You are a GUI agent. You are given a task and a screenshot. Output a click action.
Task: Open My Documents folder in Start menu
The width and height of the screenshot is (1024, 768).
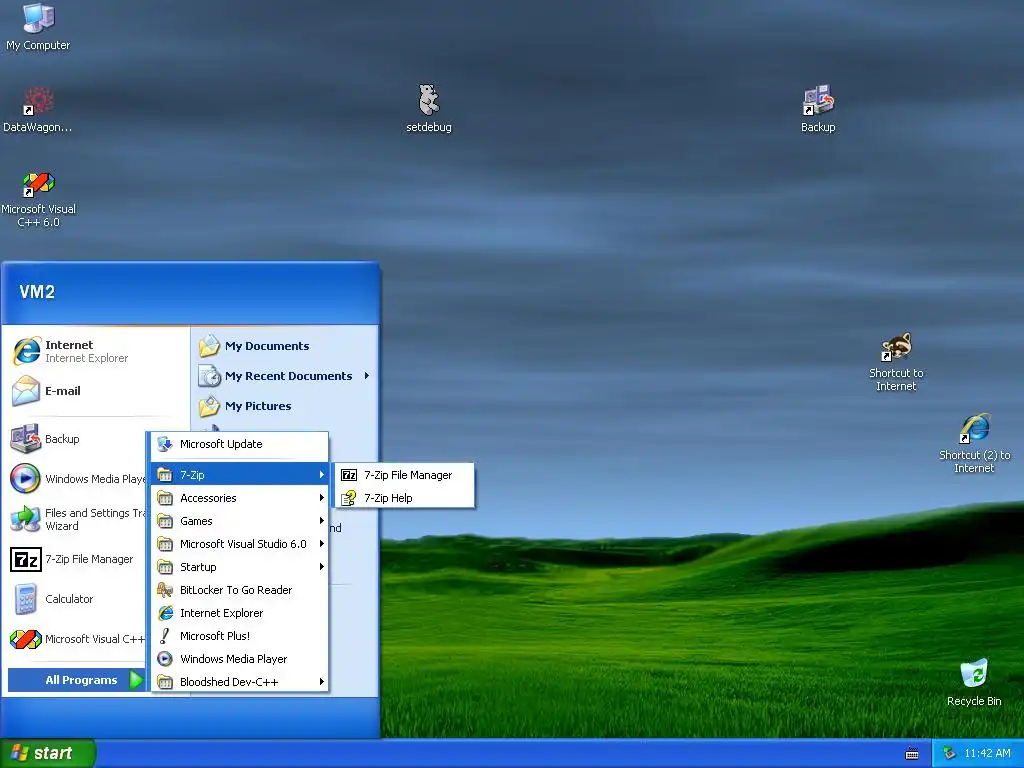pos(285,346)
